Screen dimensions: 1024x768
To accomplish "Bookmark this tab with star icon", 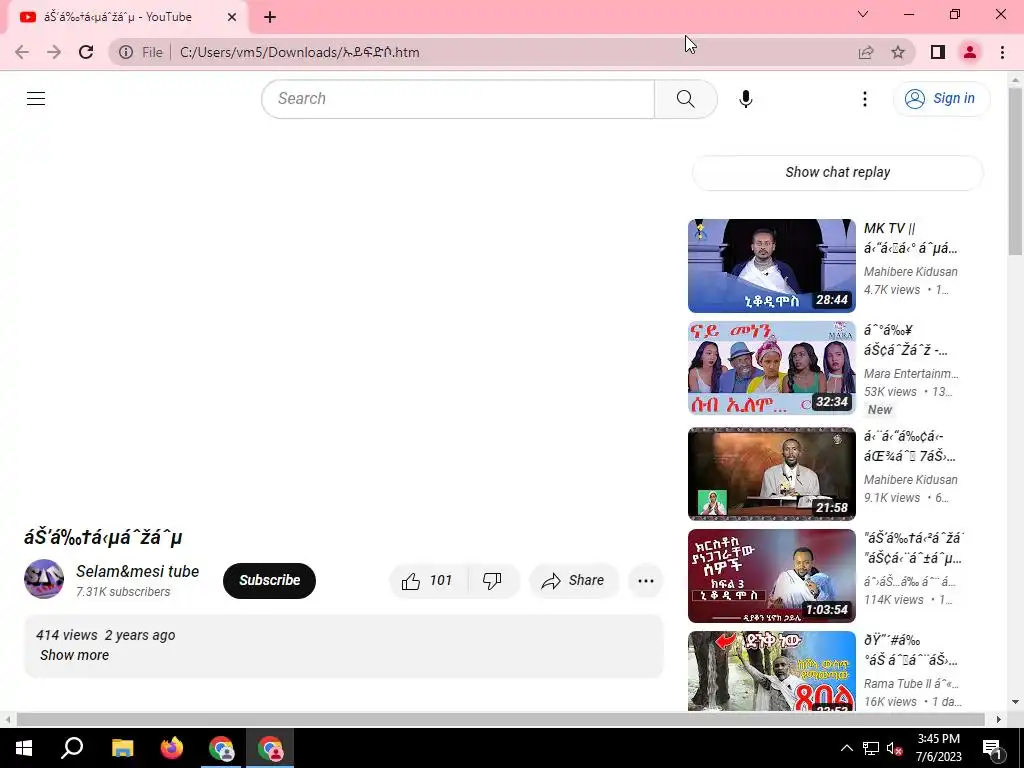I will pyautogui.click(x=898, y=52).
